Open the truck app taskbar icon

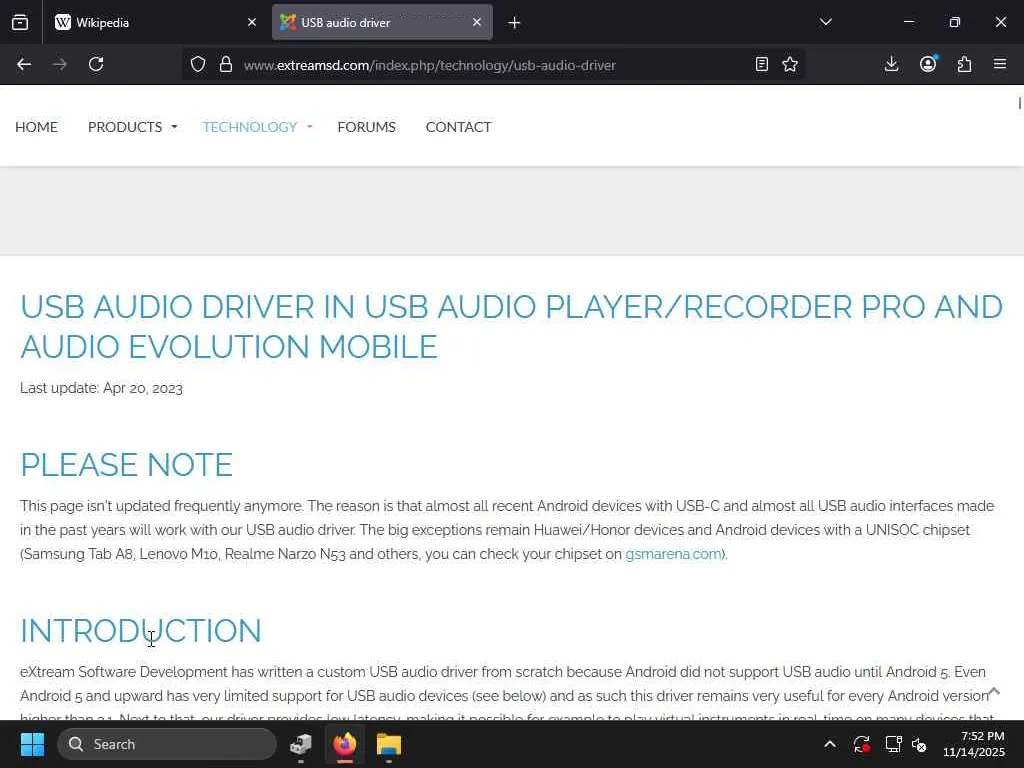click(301, 744)
